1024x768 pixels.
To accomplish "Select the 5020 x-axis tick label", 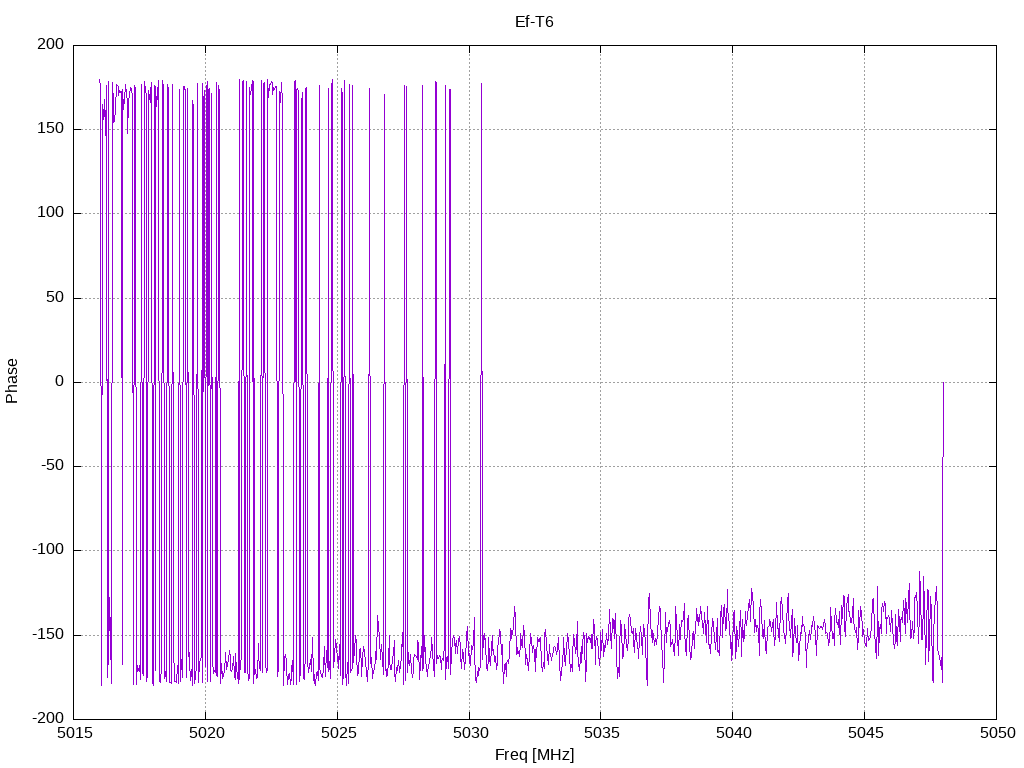I will click(205, 733).
